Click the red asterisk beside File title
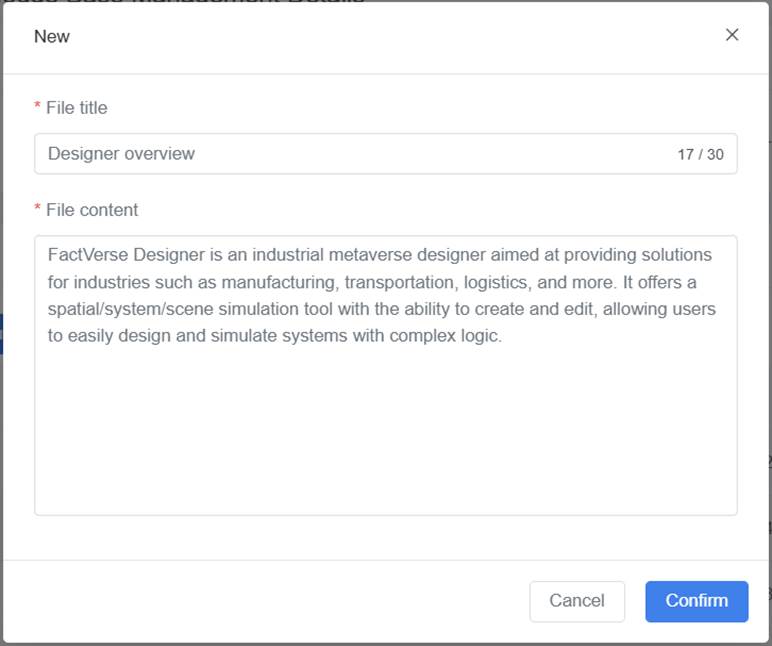Image resolution: width=772 pixels, height=646 pixels. 38,108
